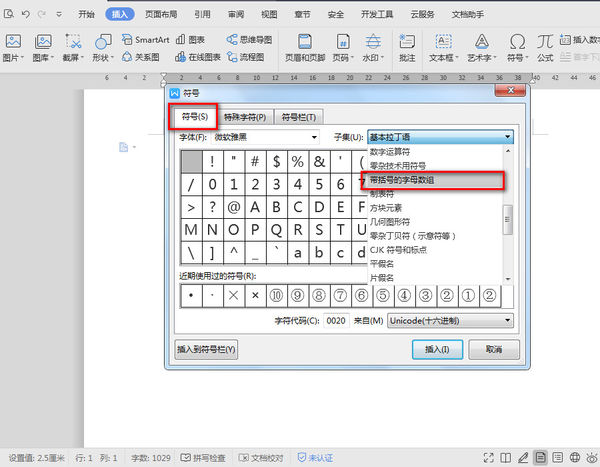Select the page layout view icon

pyautogui.click(x=540, y=457)
